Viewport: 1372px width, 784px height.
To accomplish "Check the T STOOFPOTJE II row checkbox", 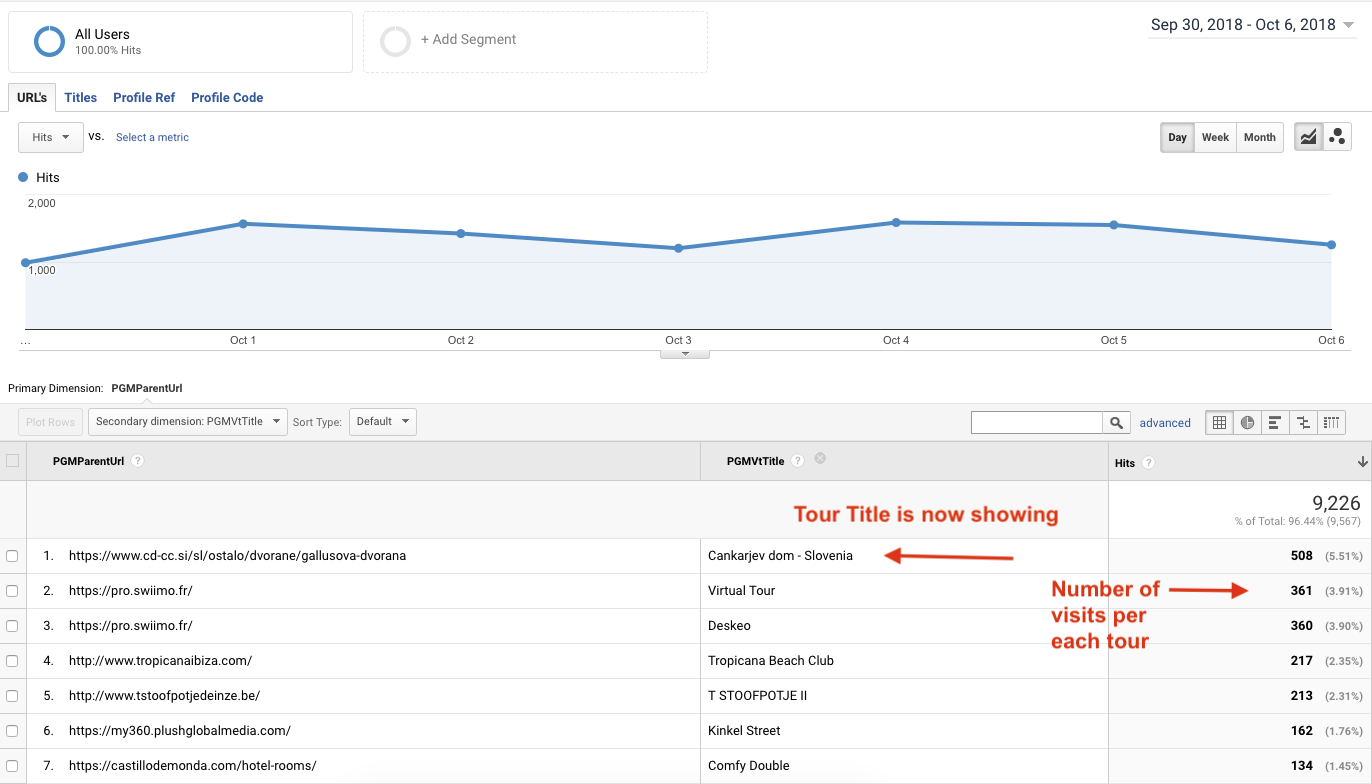I will 12,696.
